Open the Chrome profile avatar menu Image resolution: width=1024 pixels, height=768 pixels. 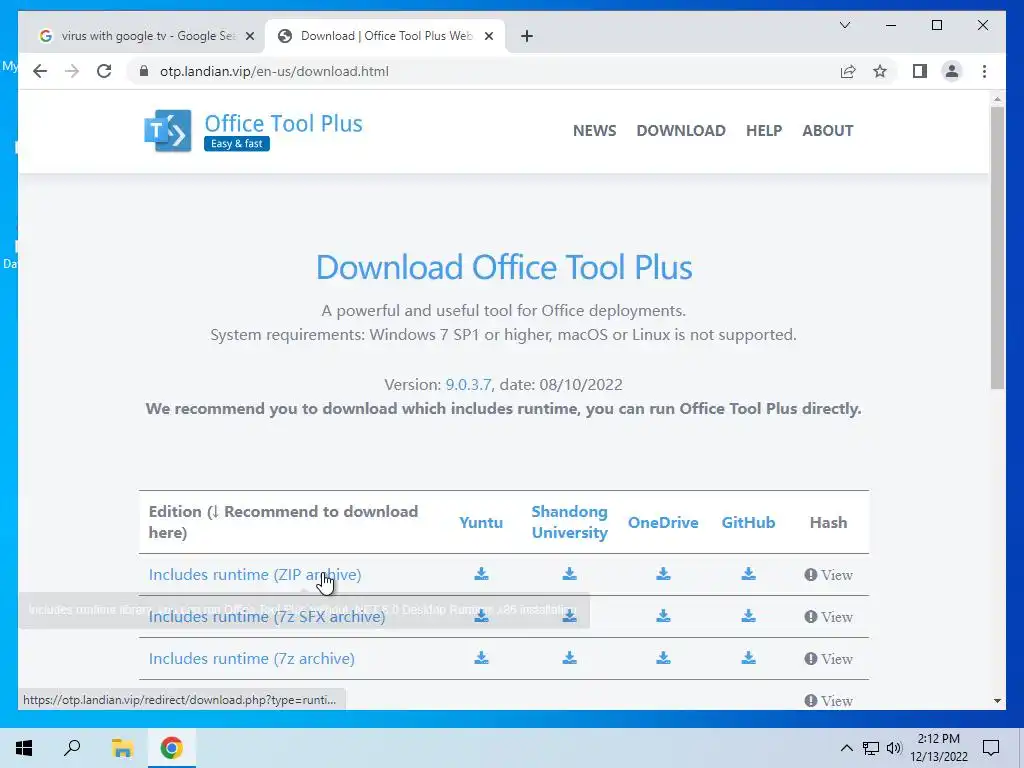point(952,71)
